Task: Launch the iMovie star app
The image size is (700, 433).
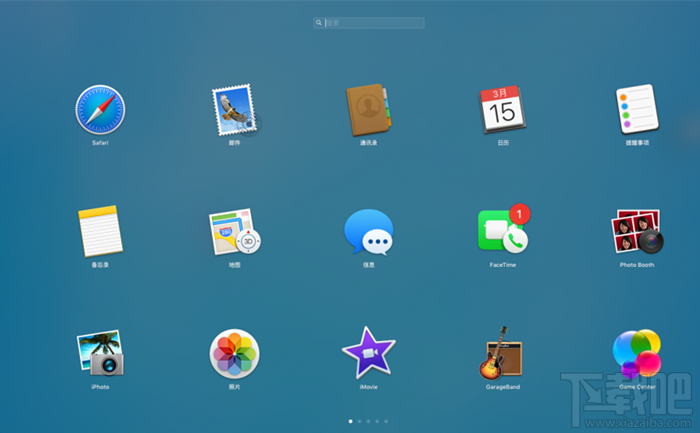Action: (x=369, y=353)
